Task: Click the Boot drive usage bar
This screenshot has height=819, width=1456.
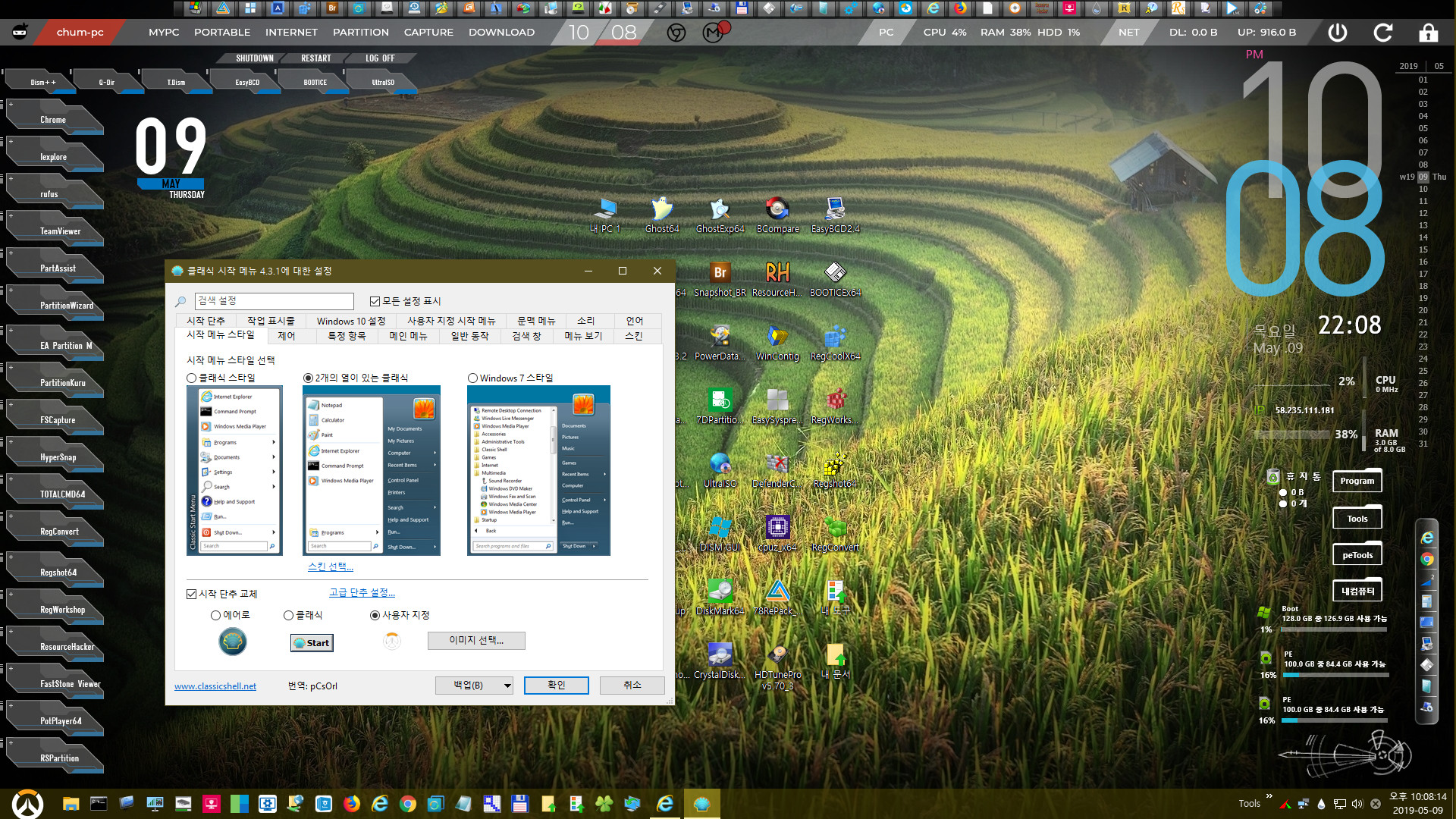Action: (x=1334, y=629)
